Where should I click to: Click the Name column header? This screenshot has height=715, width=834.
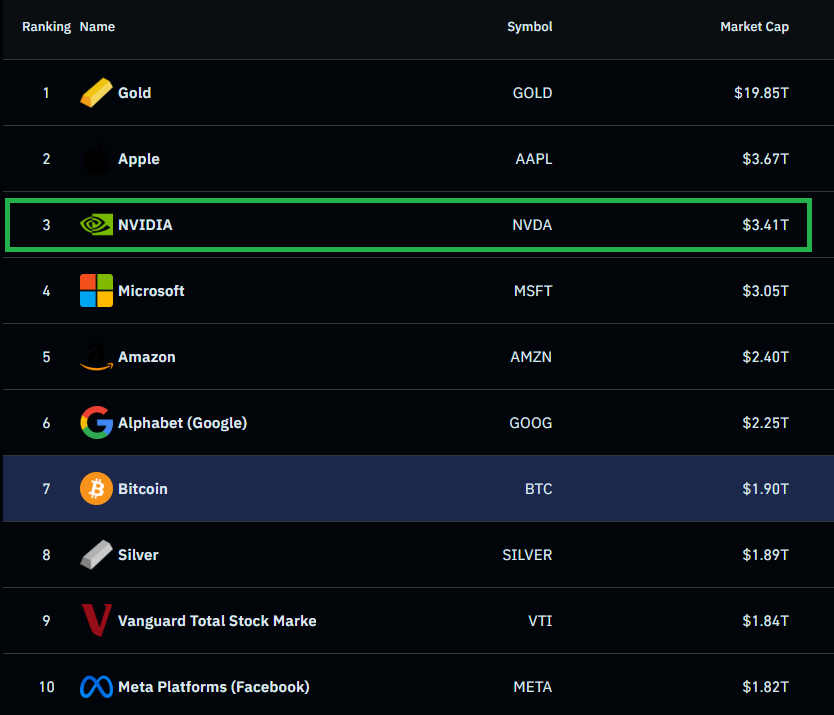coord(97,27)
